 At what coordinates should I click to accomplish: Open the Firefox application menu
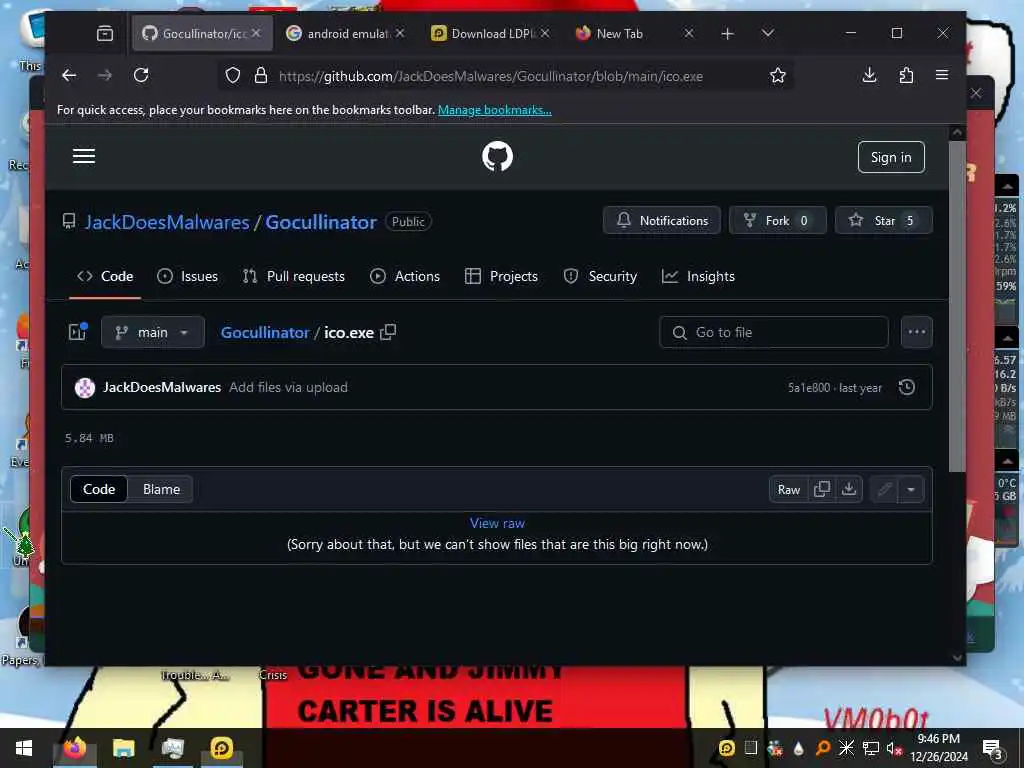(942, 76)
